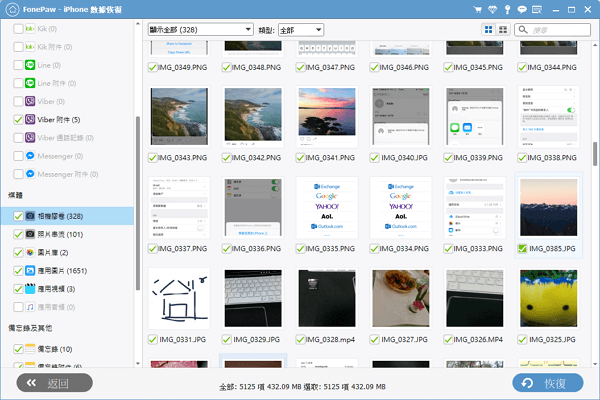Click the FonePaw home logo icon

(12, 10)
